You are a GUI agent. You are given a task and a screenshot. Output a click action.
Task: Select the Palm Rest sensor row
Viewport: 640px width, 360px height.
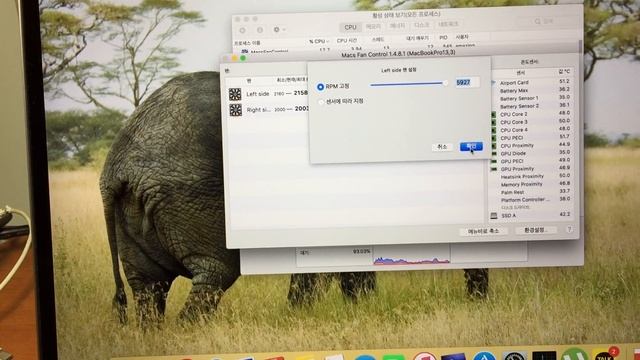tap(531, 192)
